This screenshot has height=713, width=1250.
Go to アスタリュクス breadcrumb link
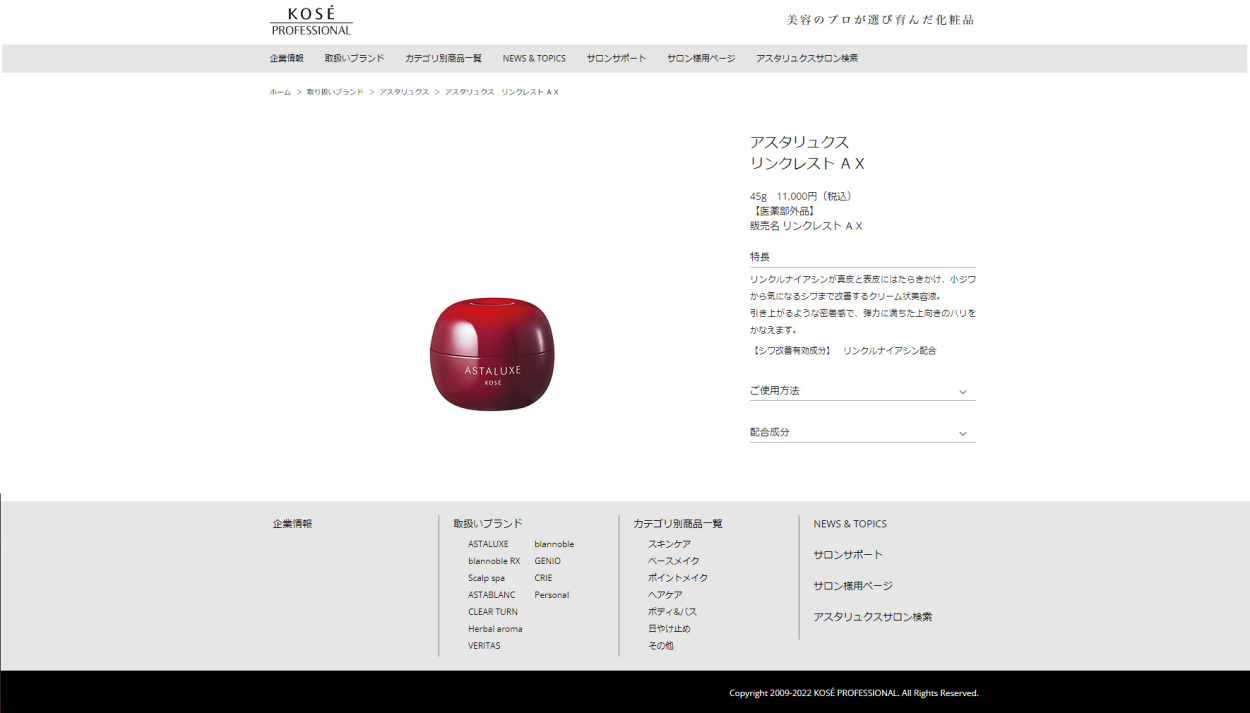coord(404,92)
